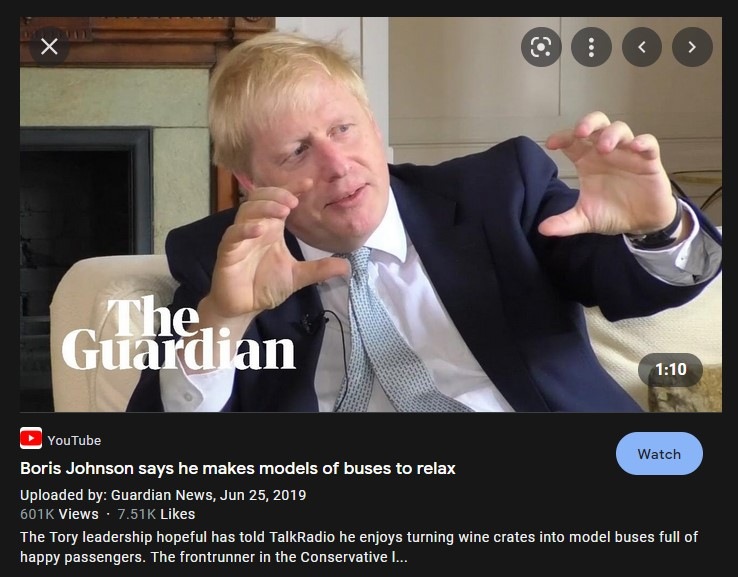Click The Guardian watermark on the thumbnail
Image resolution: width=738 pixels, height=577 pixels.
click(178, 333)
